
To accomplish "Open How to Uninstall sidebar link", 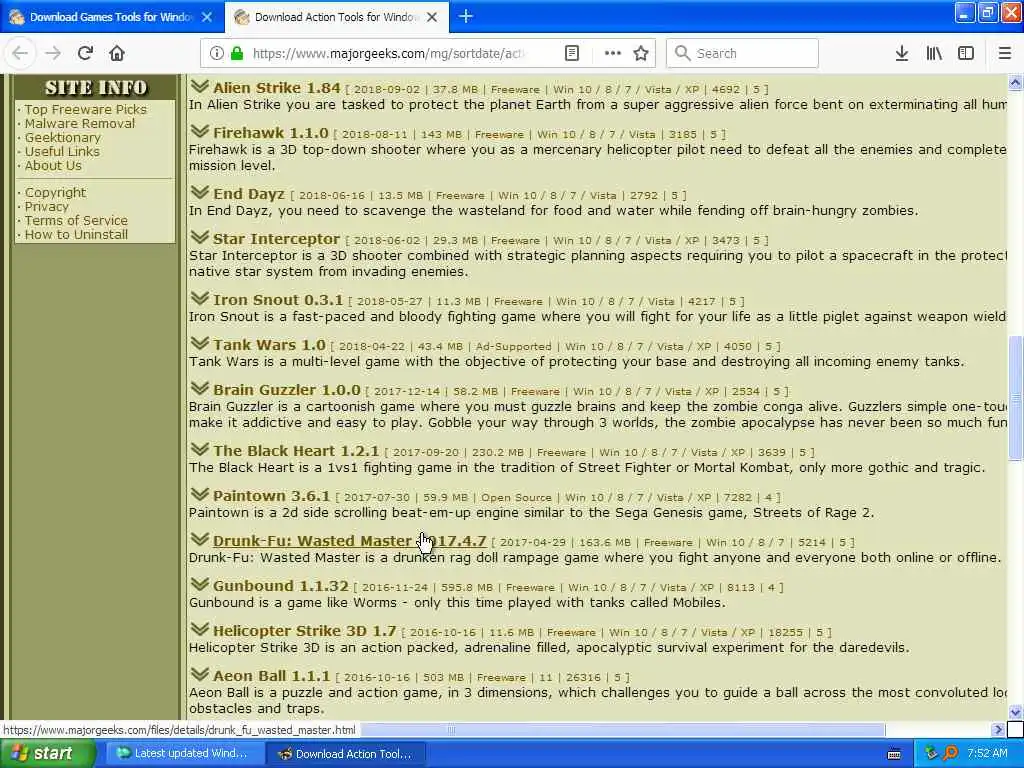I will pyautogui.click(x=76, y=234).
